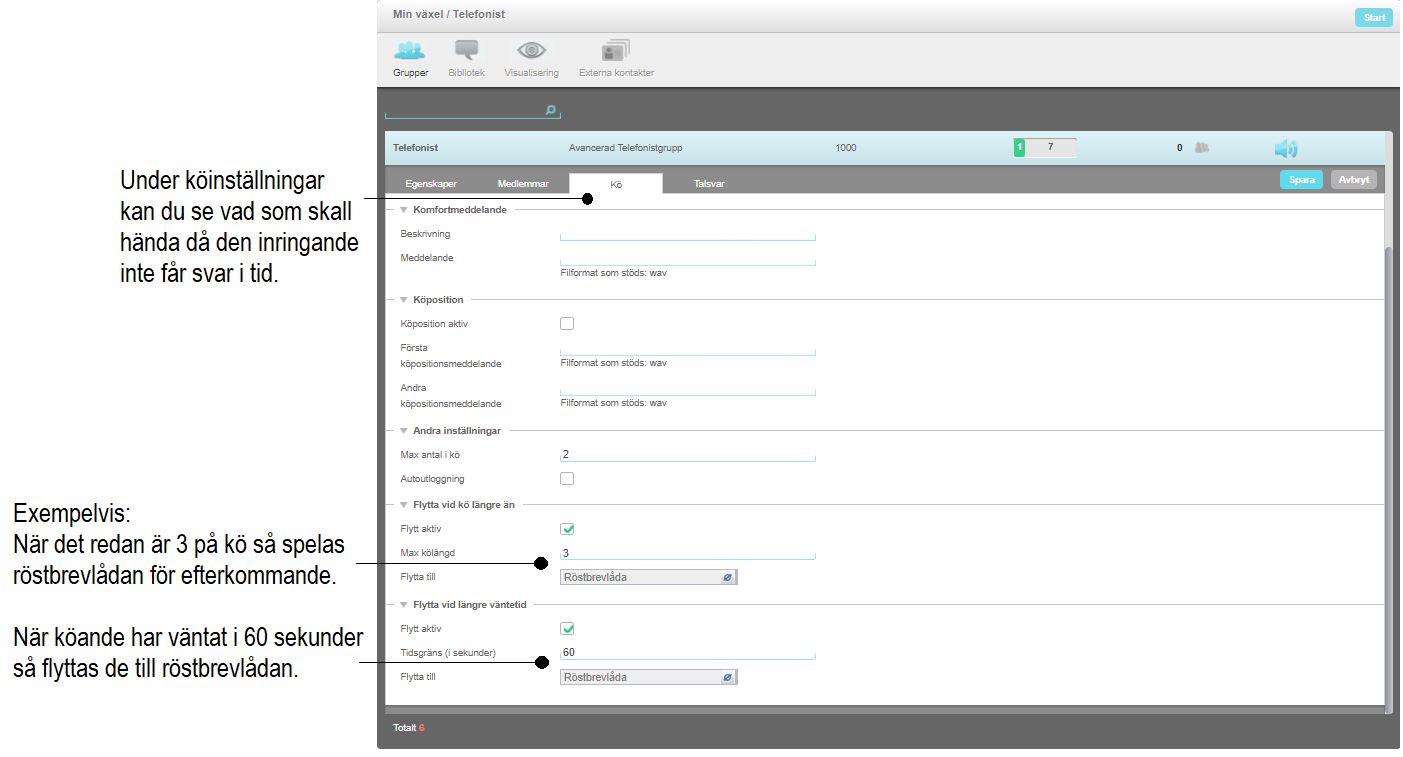The width and height of the screenshot is (1403, 757).
Task: Open Flytta till dropdown below Max kölängd
Action: tap(649, 577)
